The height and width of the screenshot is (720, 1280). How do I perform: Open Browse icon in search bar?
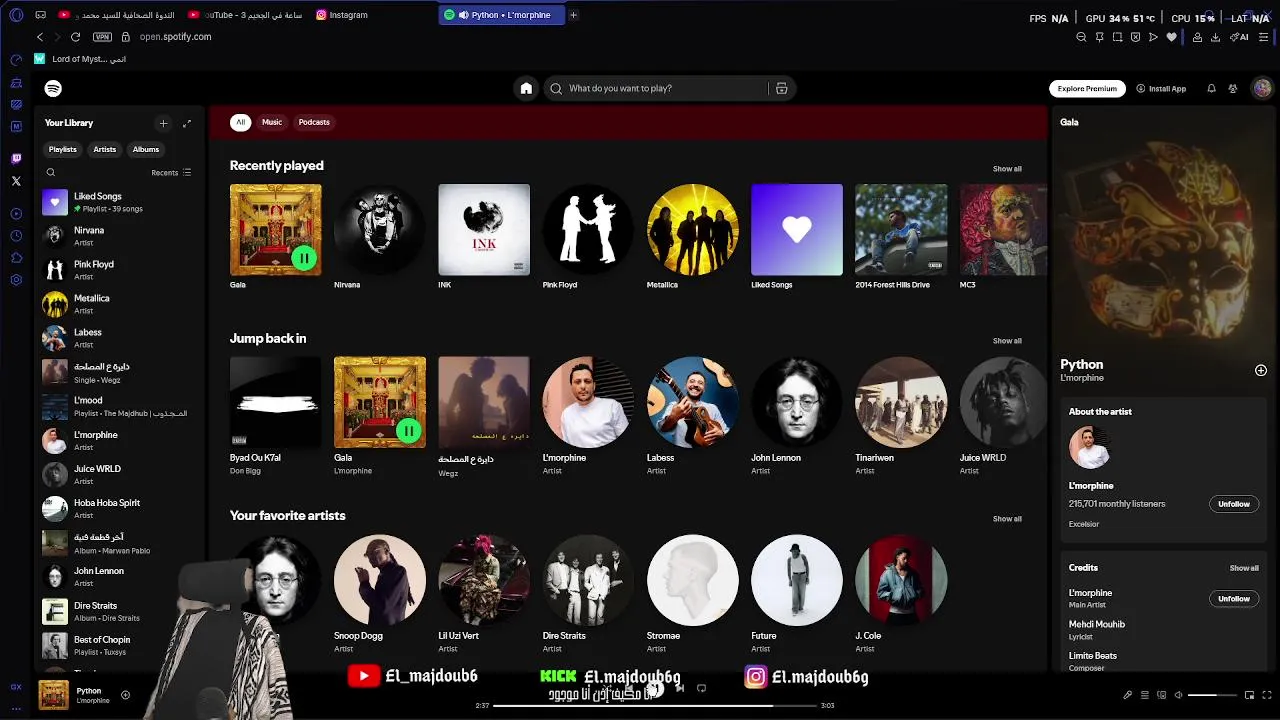782,88
